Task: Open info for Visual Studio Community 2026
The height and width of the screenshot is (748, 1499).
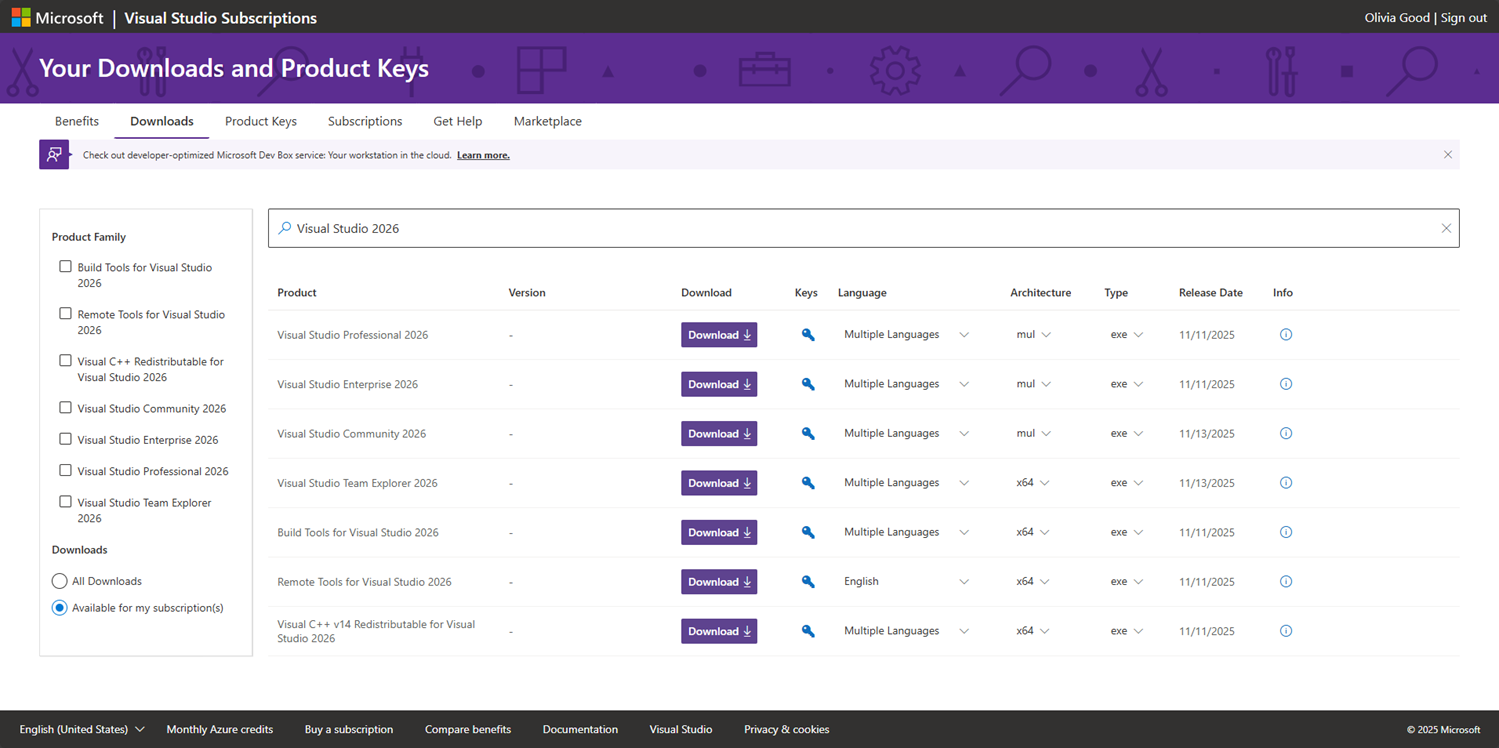Action: (1285, 433)
